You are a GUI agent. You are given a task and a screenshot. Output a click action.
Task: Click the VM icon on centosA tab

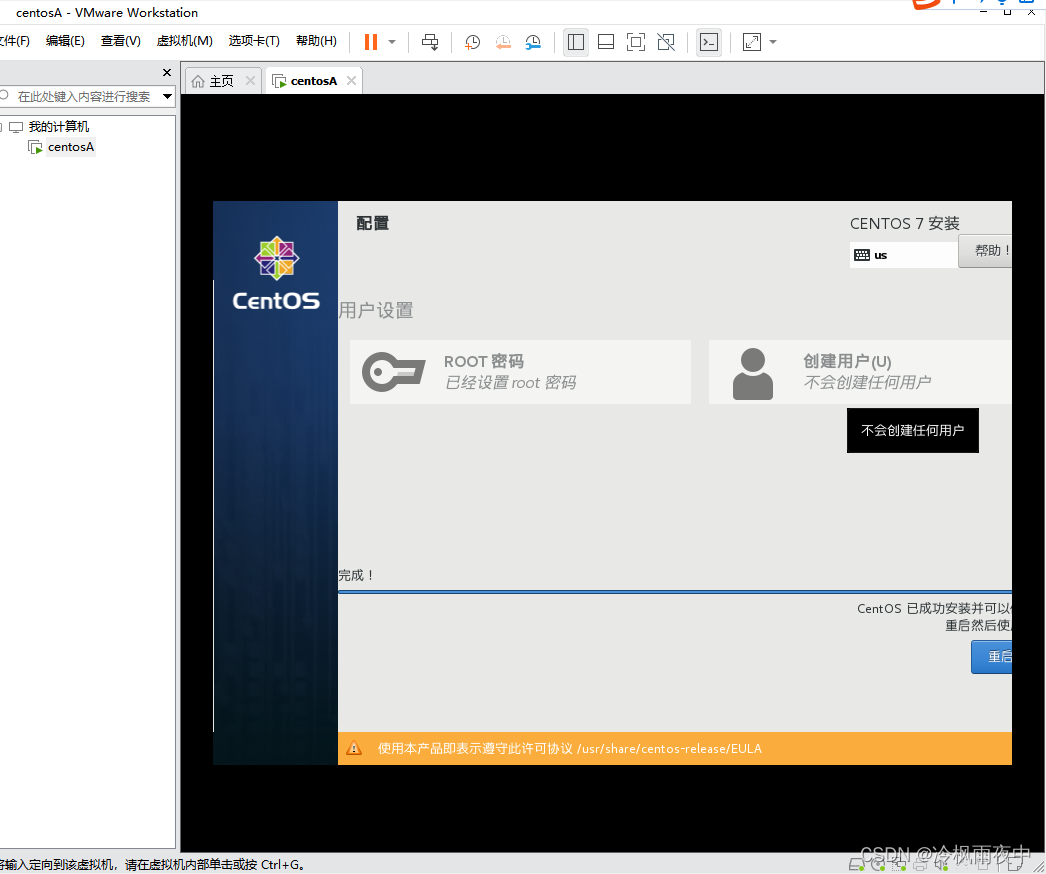pyautogui.click(x=280, y=81)
